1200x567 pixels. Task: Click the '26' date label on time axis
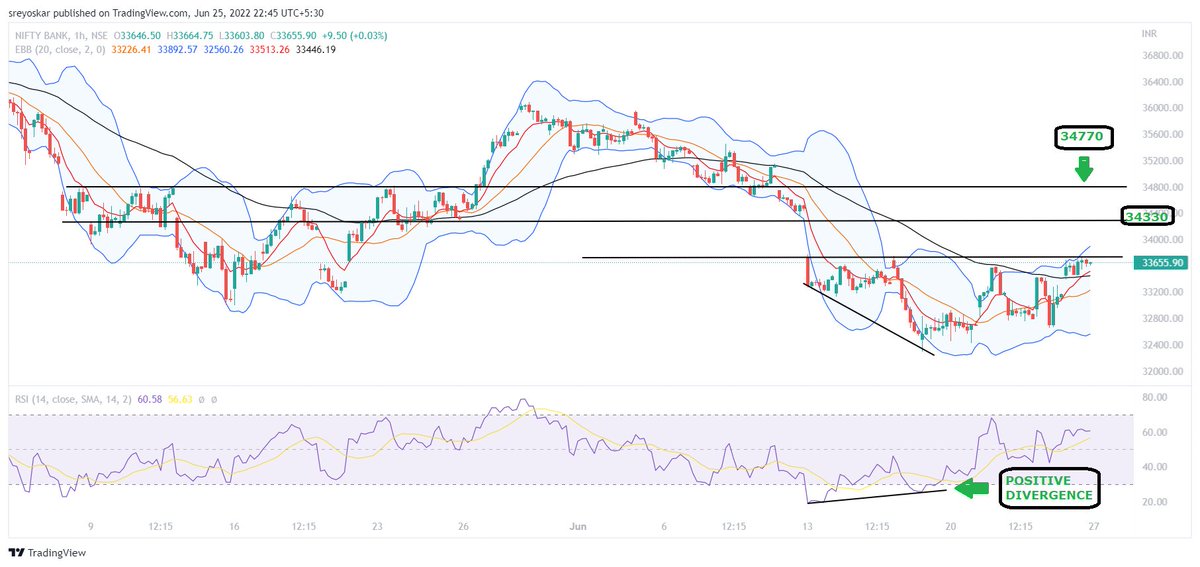click(x=463, y=524)
